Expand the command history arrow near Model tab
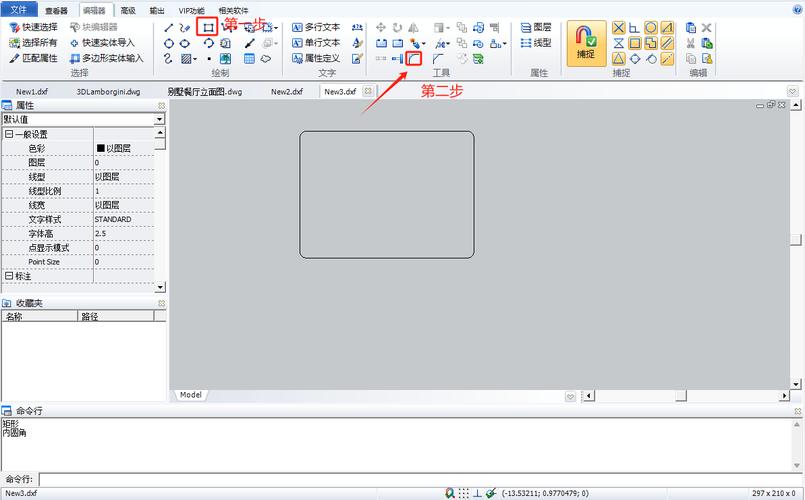The width and height of the screenshot is (805, 500). coord(570,396)
